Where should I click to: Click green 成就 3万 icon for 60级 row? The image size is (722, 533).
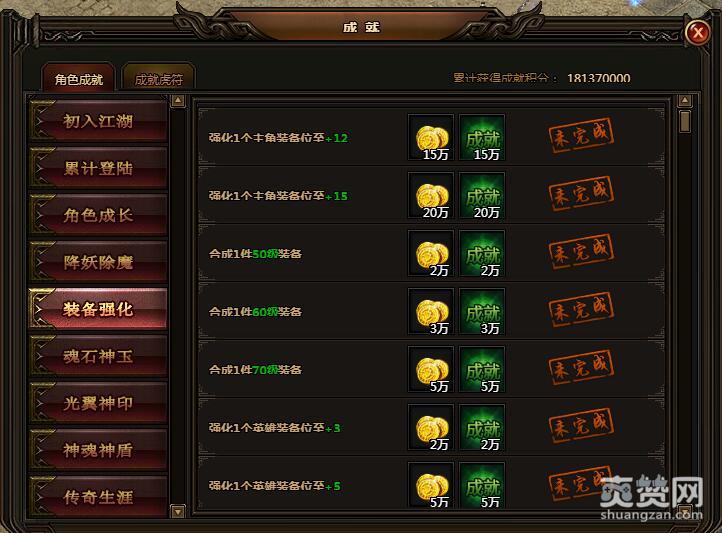coord(482,312)
